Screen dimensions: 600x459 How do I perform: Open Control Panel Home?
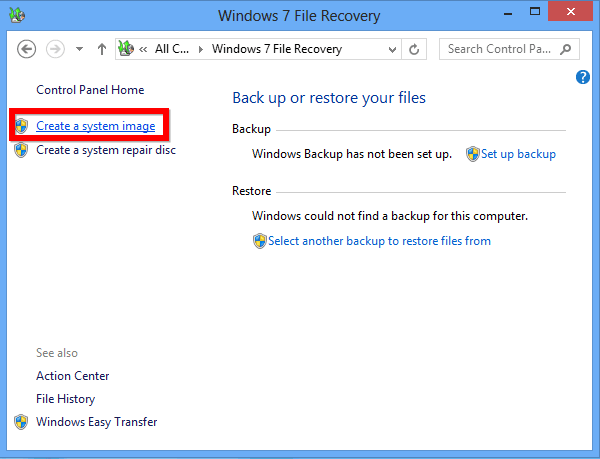pos(90,89)
